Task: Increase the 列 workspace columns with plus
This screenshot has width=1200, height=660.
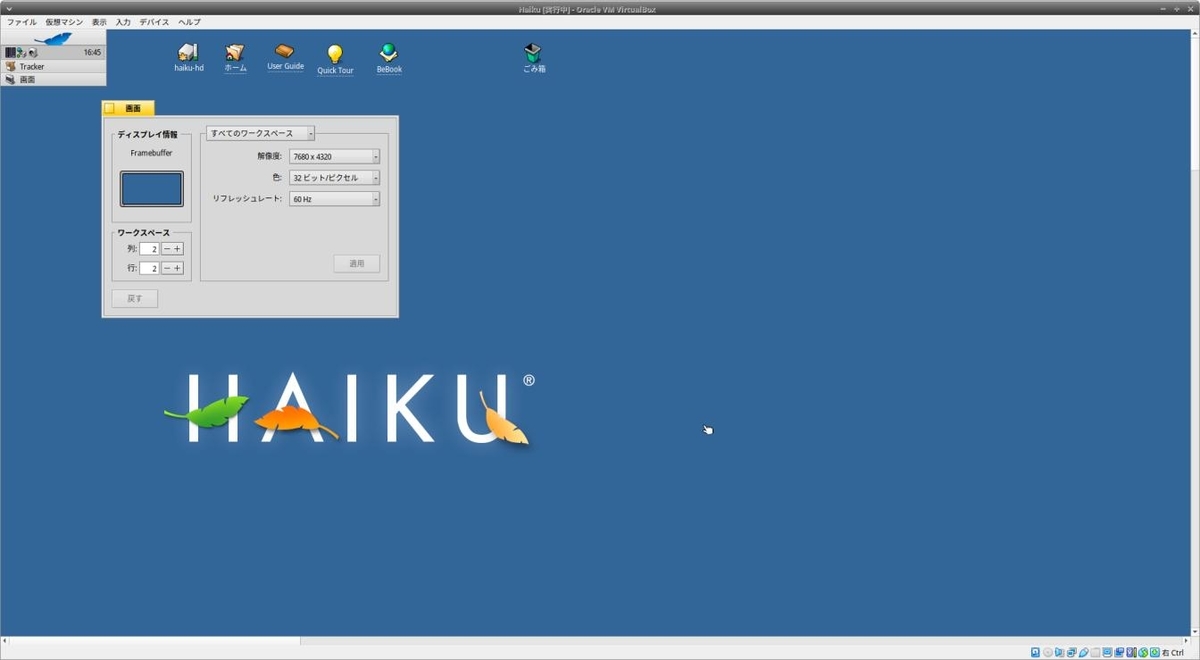Action: [x=178, y=248]
